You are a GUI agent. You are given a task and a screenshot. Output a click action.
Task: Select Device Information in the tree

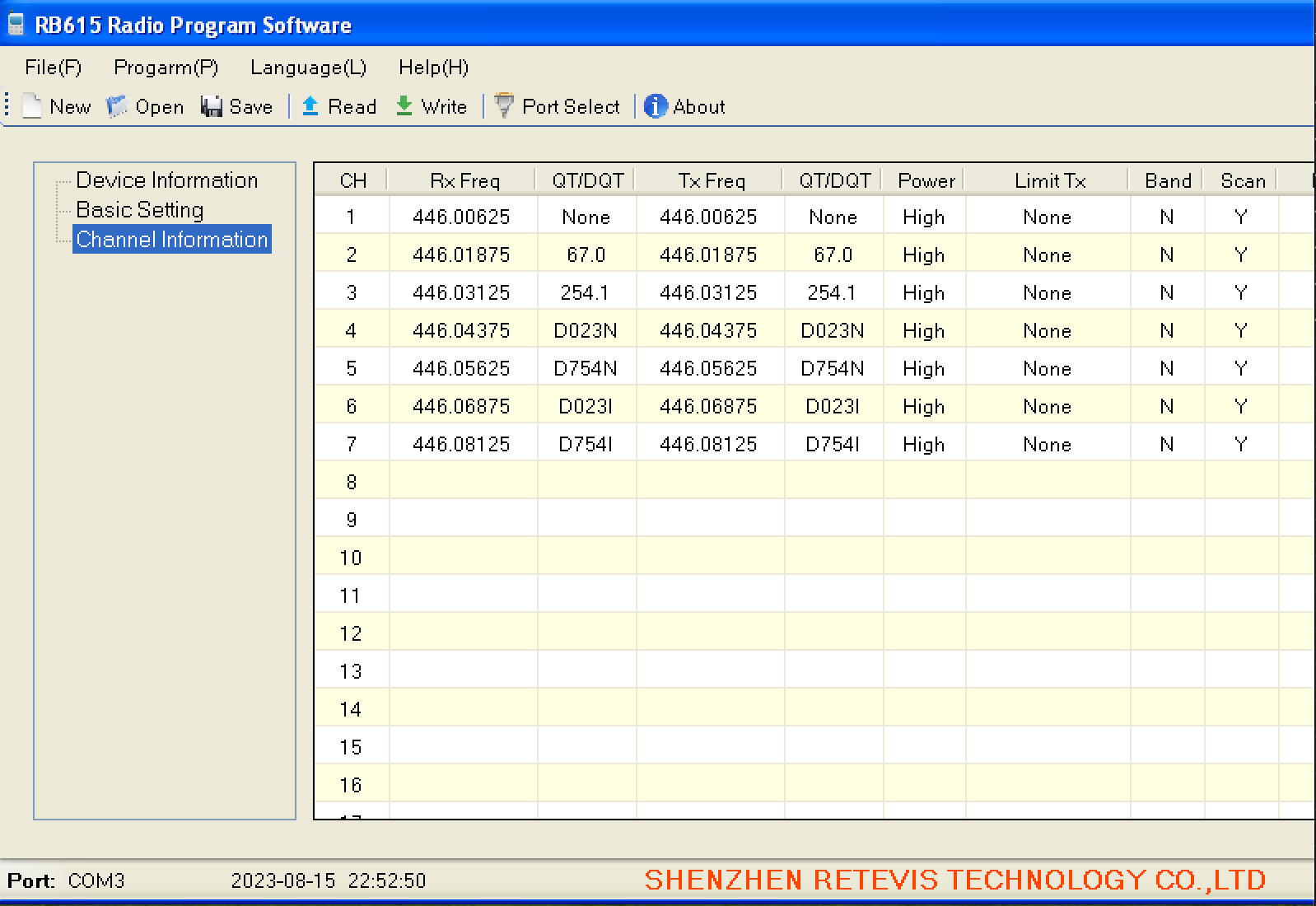[x=167, y=180]
